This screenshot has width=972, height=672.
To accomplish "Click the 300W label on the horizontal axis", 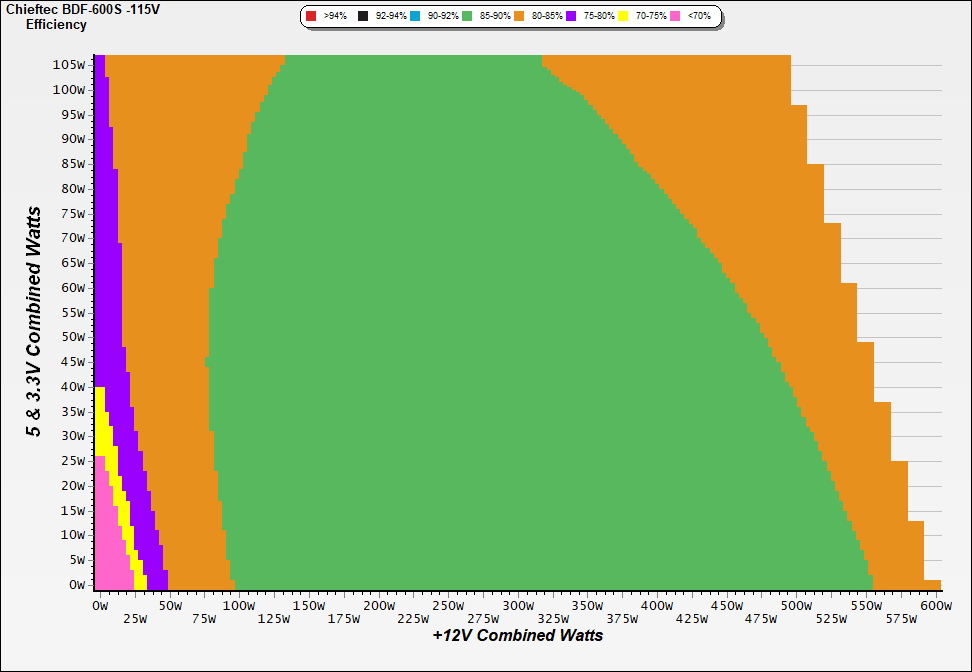I will [x=518, y=606].
